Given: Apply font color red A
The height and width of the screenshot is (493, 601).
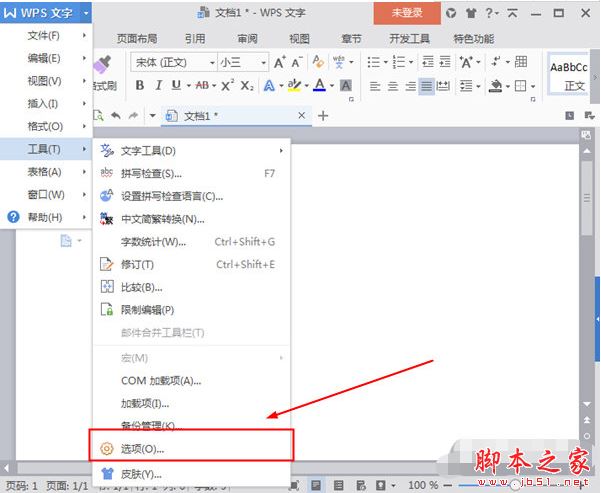Looking at the screenshot, I should (x=319, y=85).
